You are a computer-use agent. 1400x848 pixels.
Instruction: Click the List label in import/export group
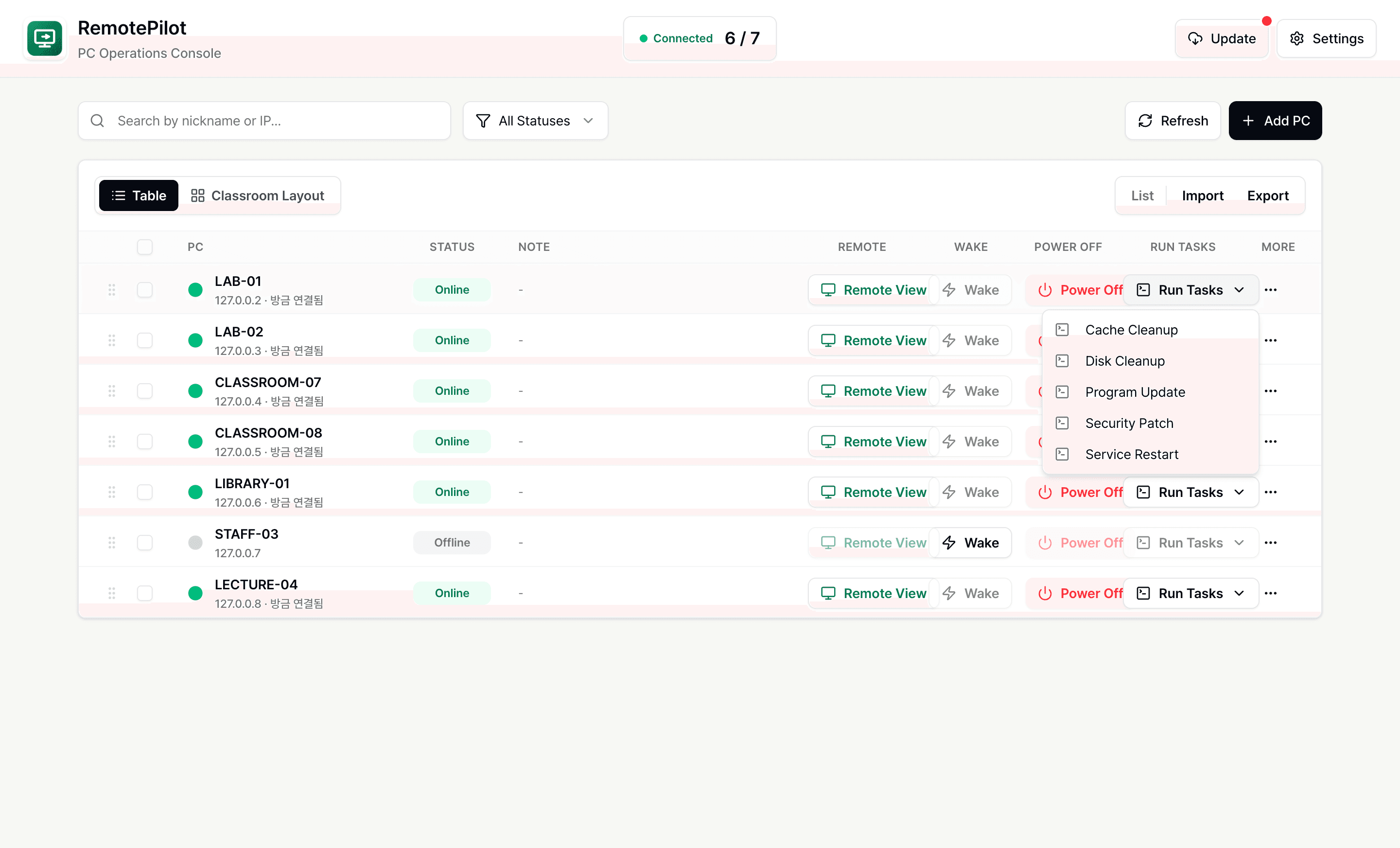pyautogui.click(x=1142, y=195)
